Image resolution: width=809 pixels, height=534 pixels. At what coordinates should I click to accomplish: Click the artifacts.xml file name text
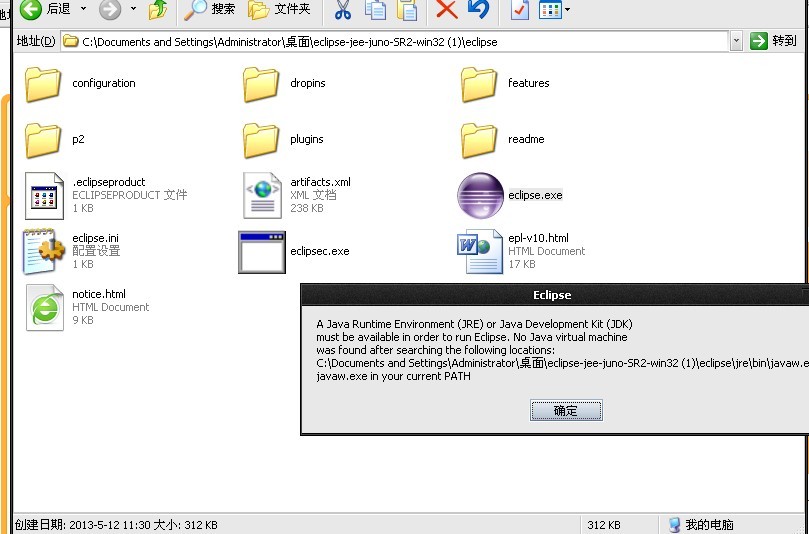click(320, 182)
